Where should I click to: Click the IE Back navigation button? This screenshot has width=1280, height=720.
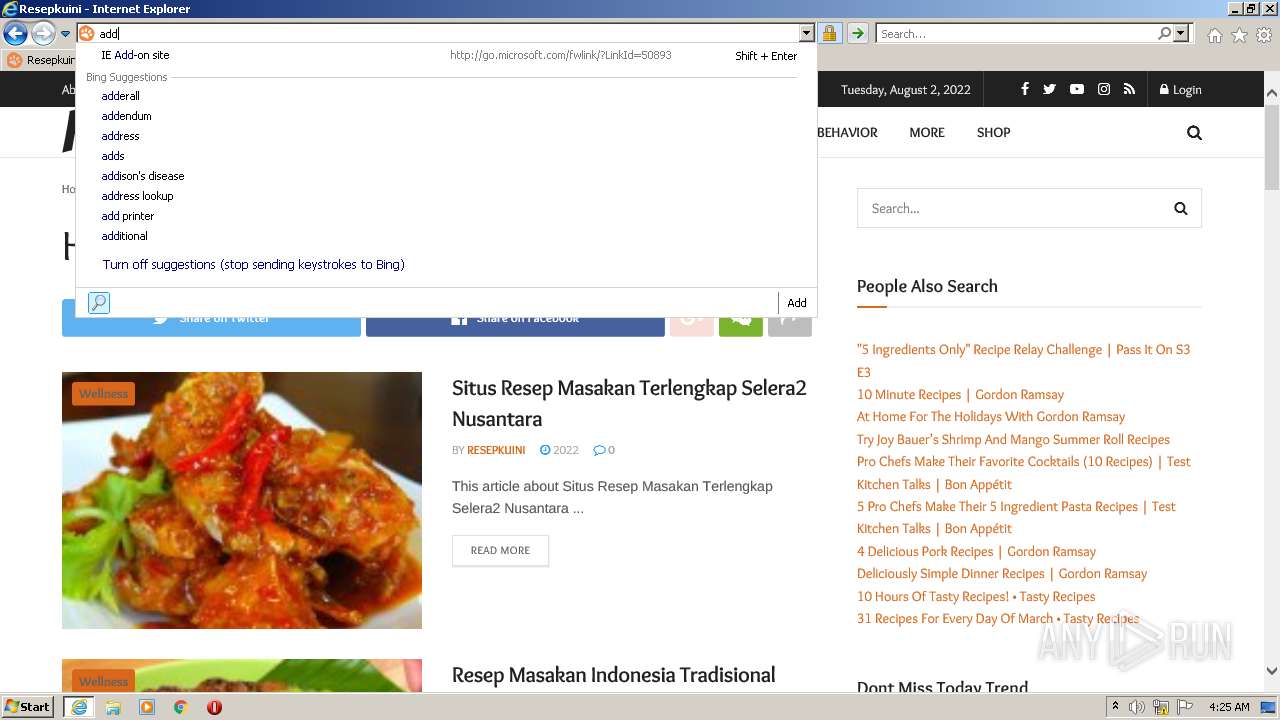(x=15, y=34)
